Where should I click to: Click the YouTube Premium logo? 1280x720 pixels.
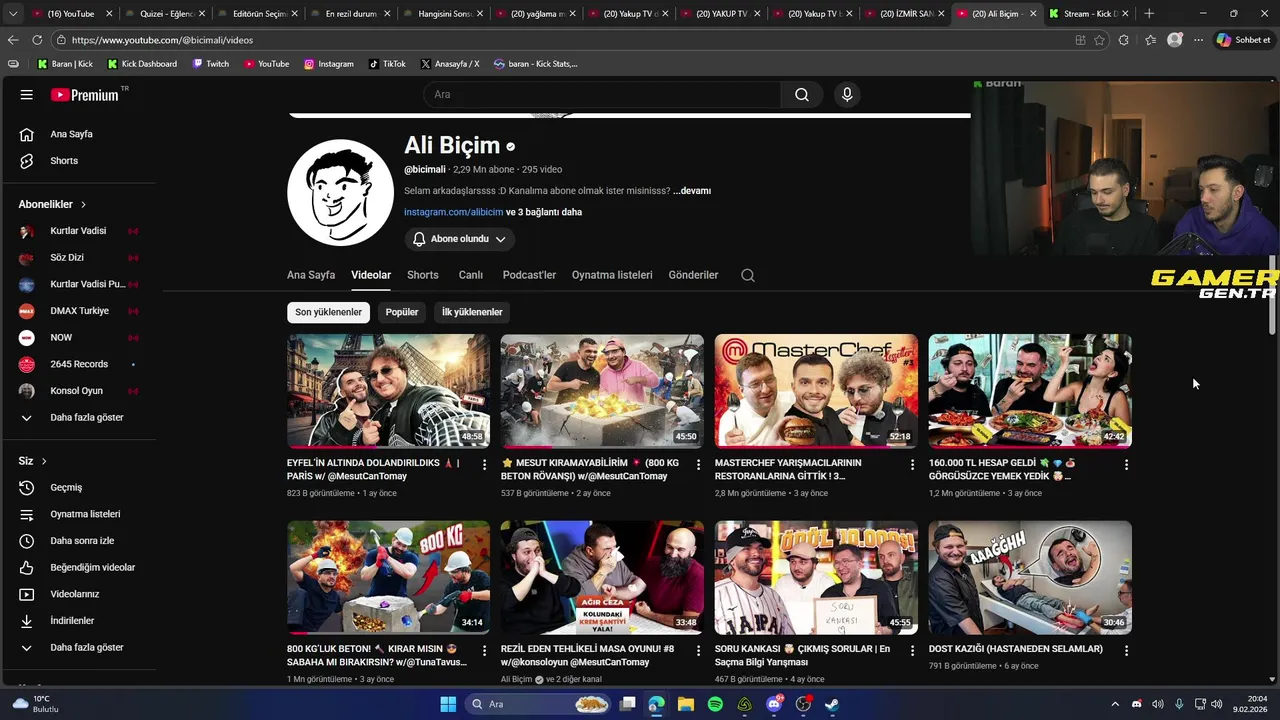coord(85,95)
